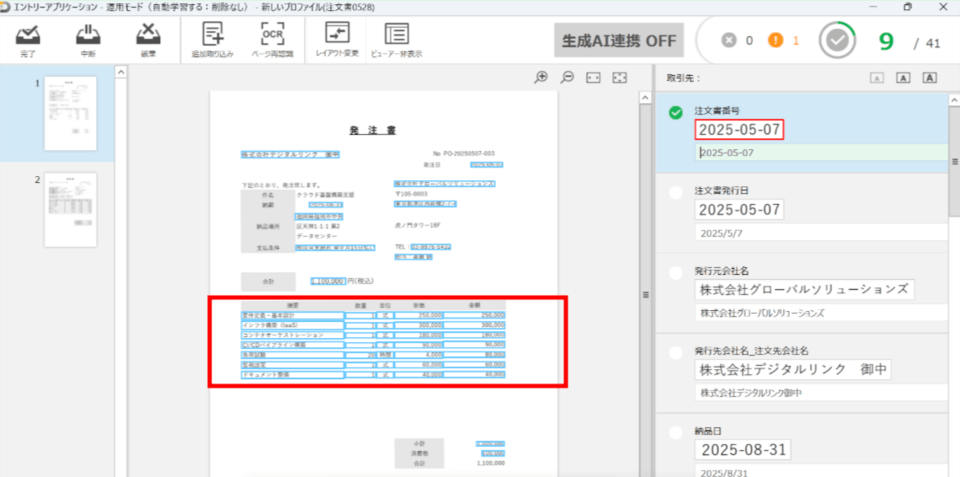Select the largest font size A icon

(930, 78)
